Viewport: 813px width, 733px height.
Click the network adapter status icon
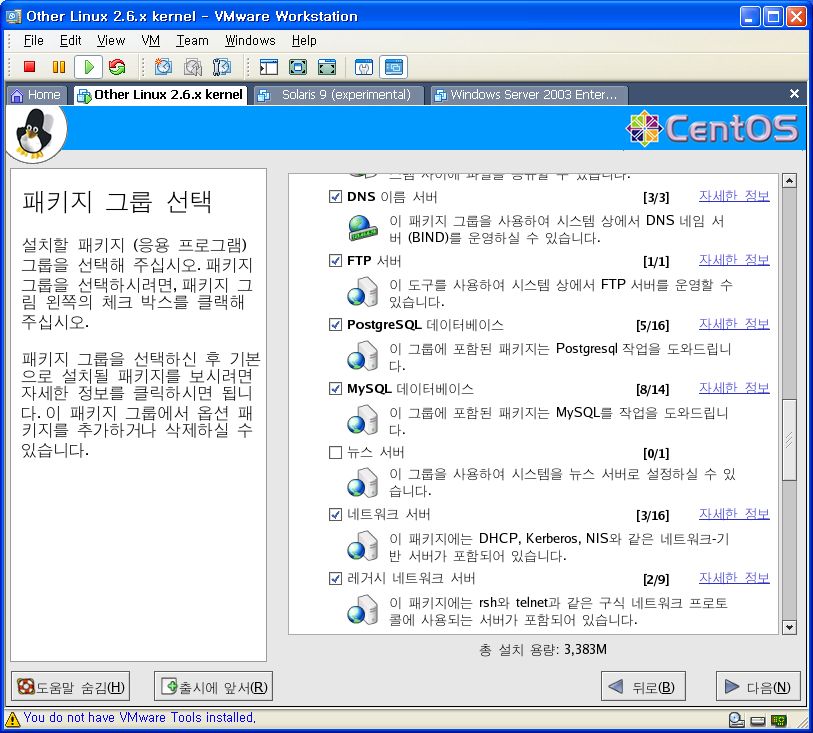(x=777, y=719)
